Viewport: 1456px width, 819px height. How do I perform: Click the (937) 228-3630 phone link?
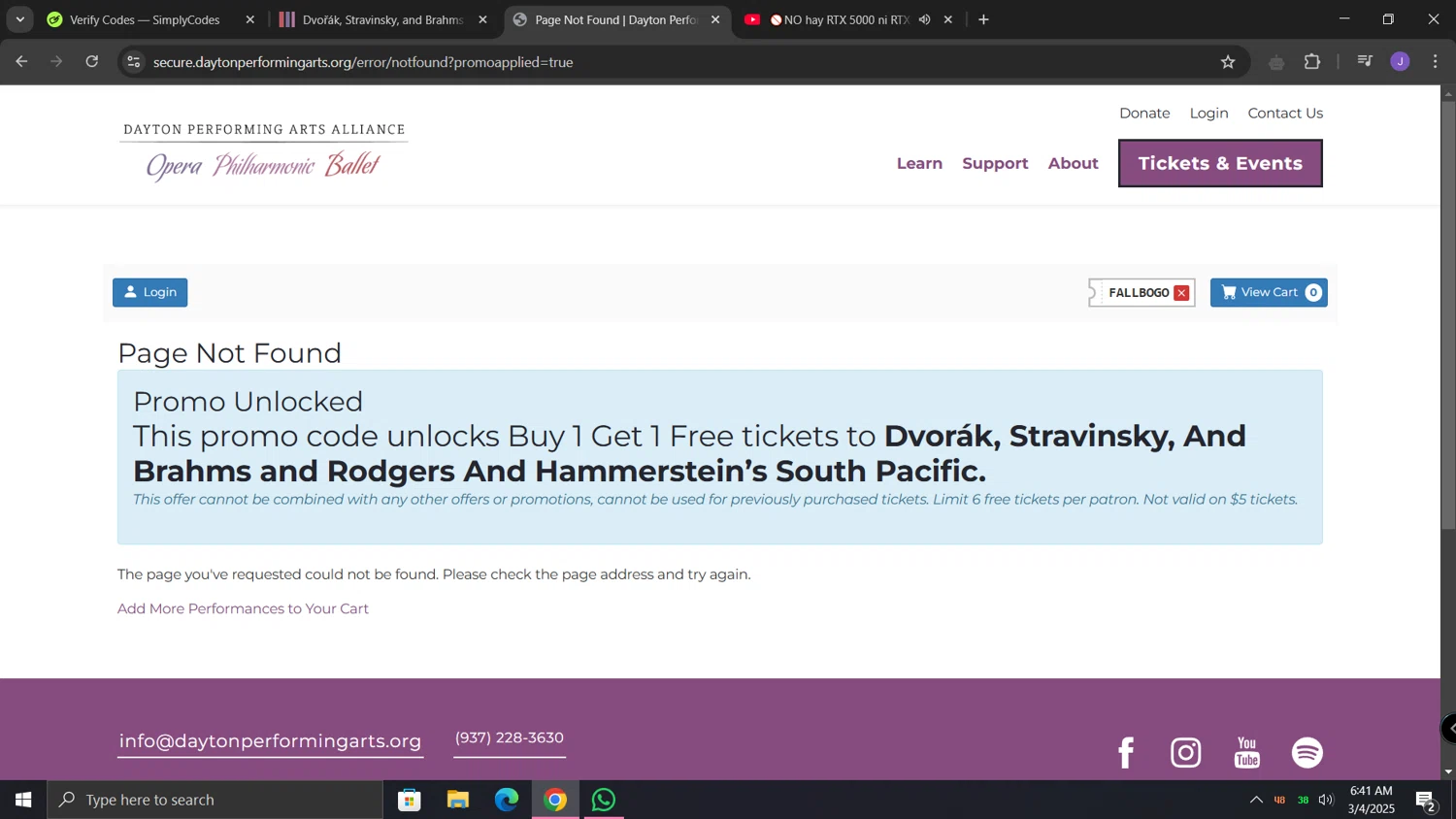point(510,738)
